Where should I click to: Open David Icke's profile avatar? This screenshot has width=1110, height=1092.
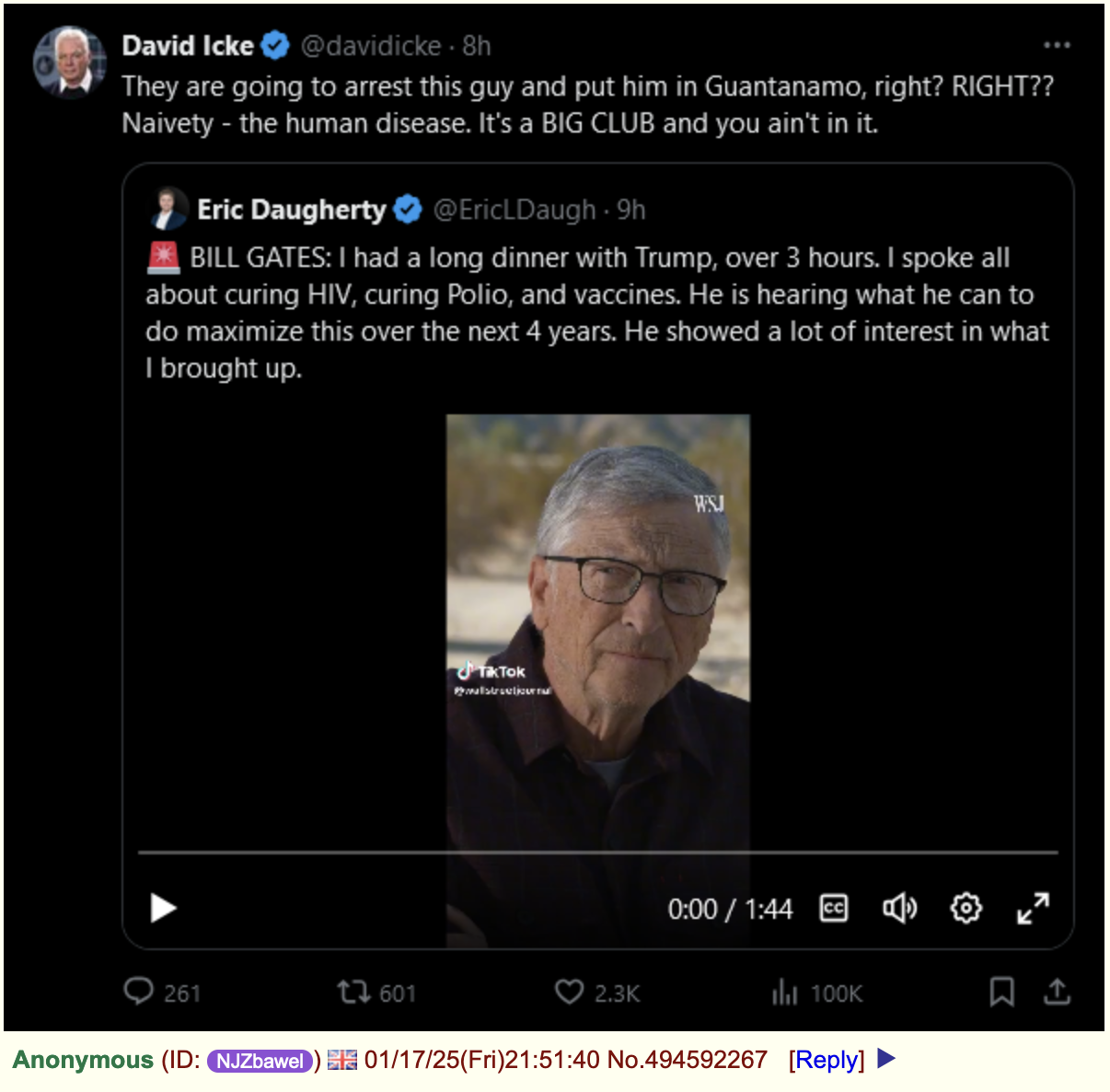click(x=69, y=61)
